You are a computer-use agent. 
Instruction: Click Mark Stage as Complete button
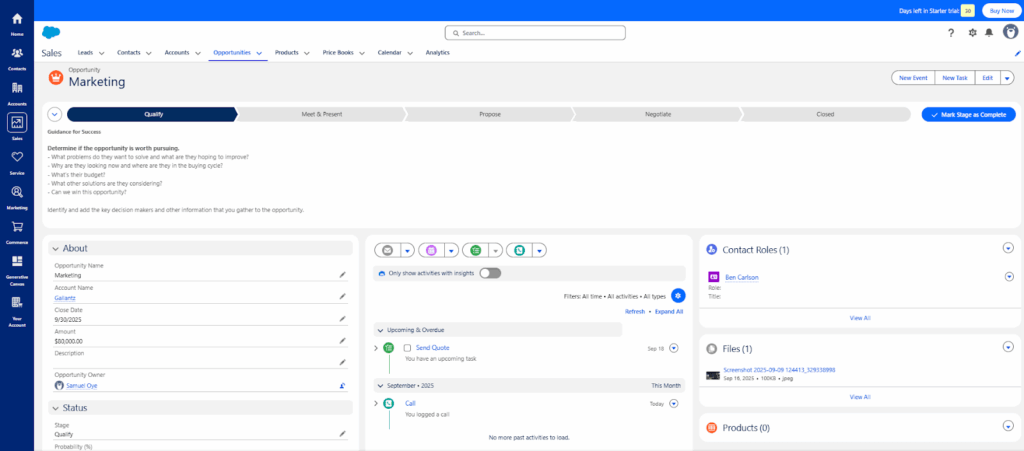(x=968, y=114)
